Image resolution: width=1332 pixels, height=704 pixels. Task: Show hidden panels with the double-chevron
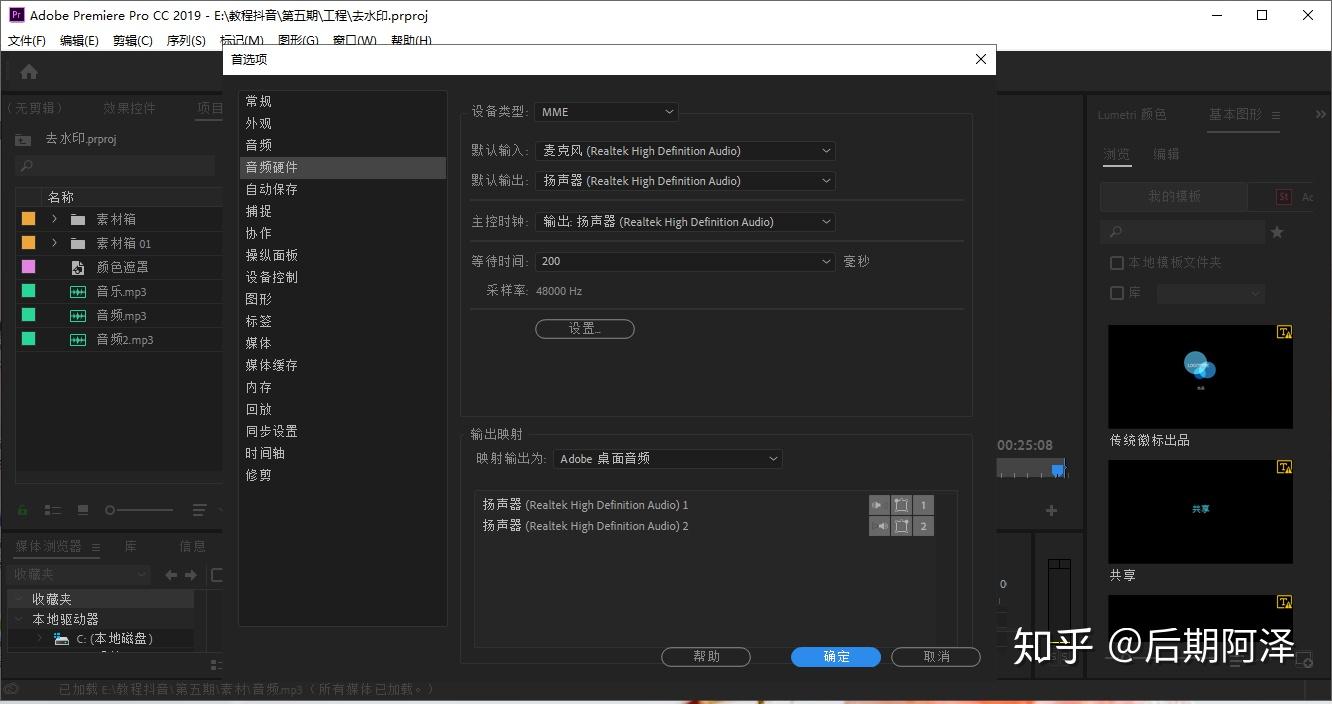point(1321,115)
